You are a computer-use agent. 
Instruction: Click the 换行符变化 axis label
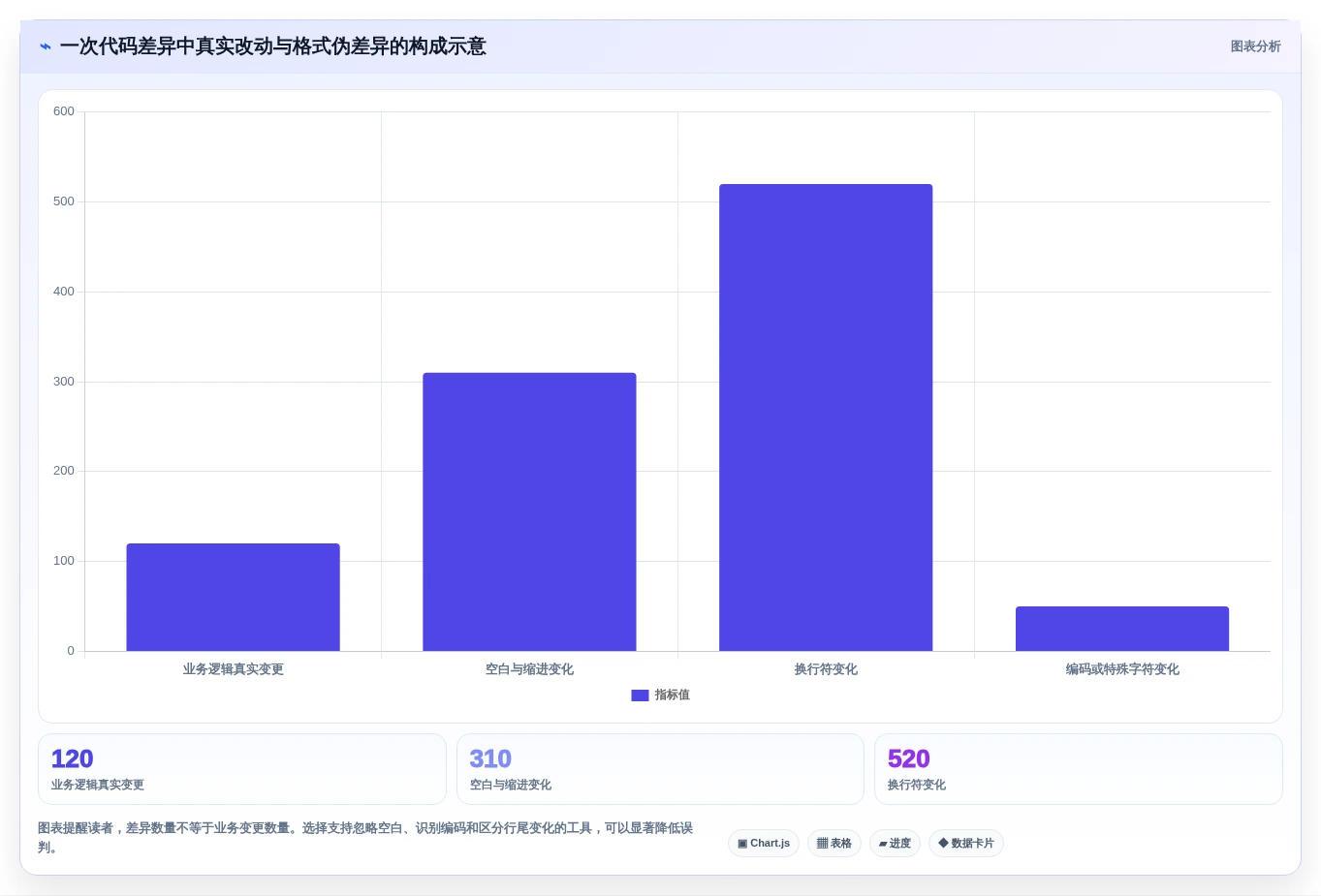[x=826, y=669]
